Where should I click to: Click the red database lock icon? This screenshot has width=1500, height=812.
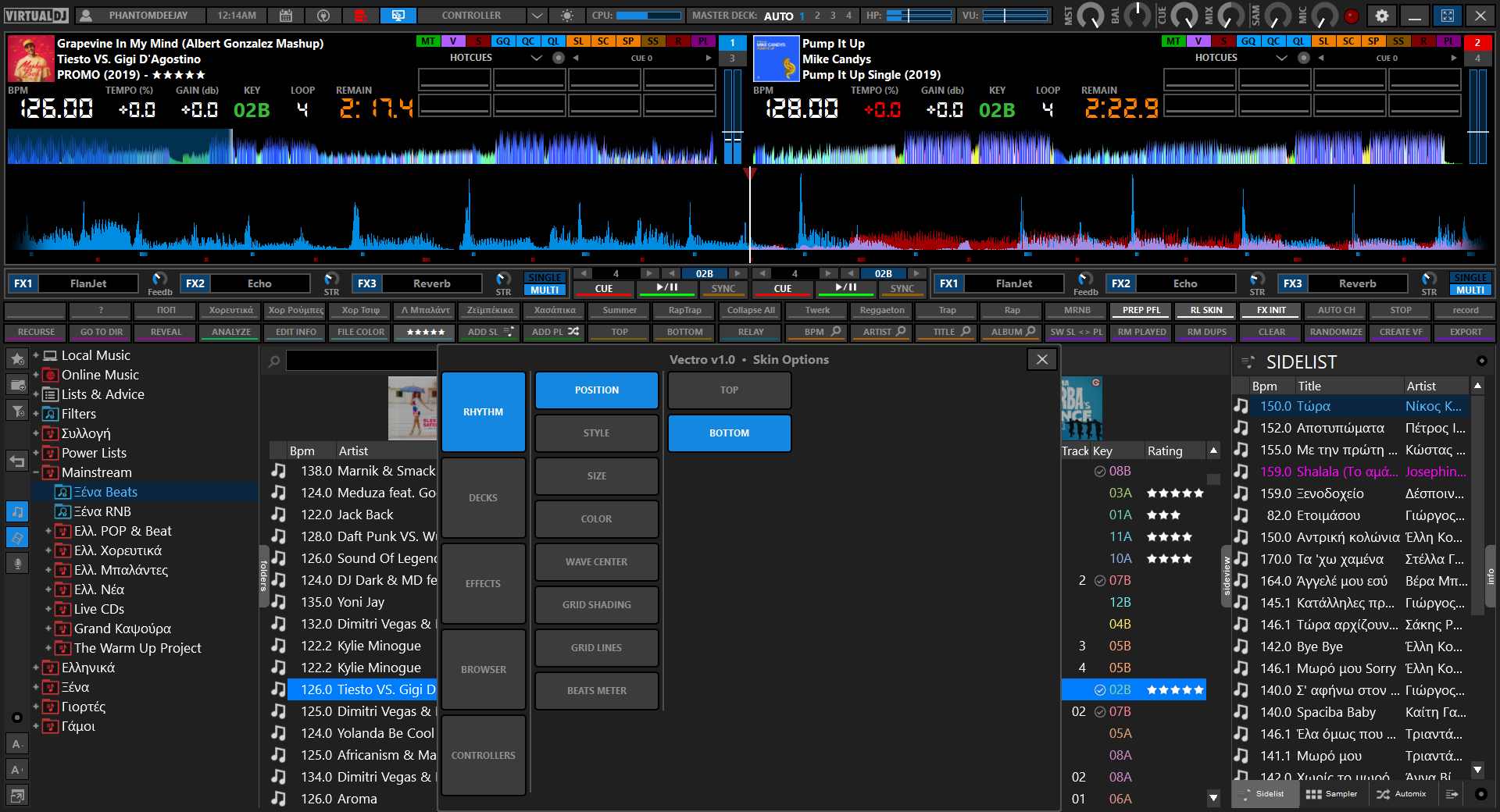click(x=360, y=16)
